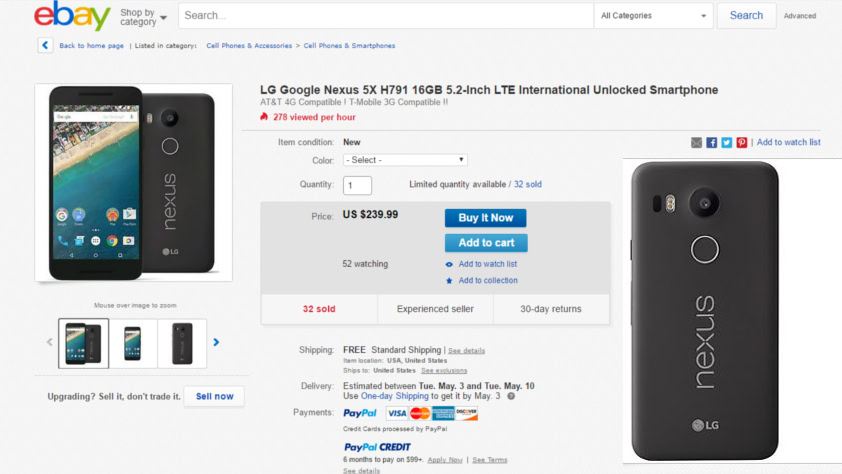Open Cell Phones & Accessories breadcrumb
842x474 pixels.
(x=249, y=46)
